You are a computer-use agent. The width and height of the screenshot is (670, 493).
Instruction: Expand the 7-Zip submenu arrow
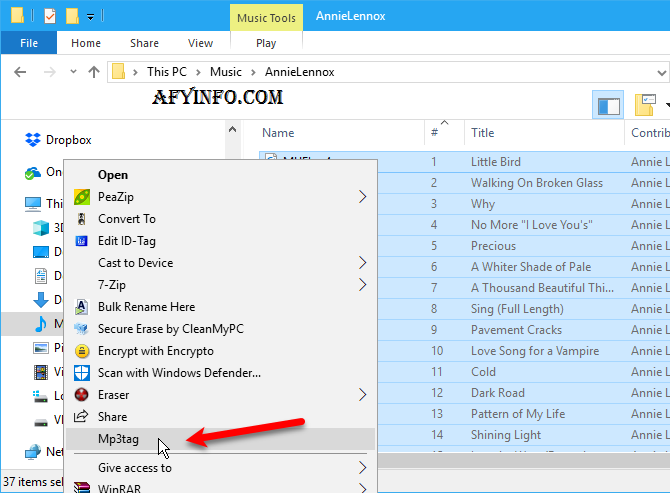[362, 285]
